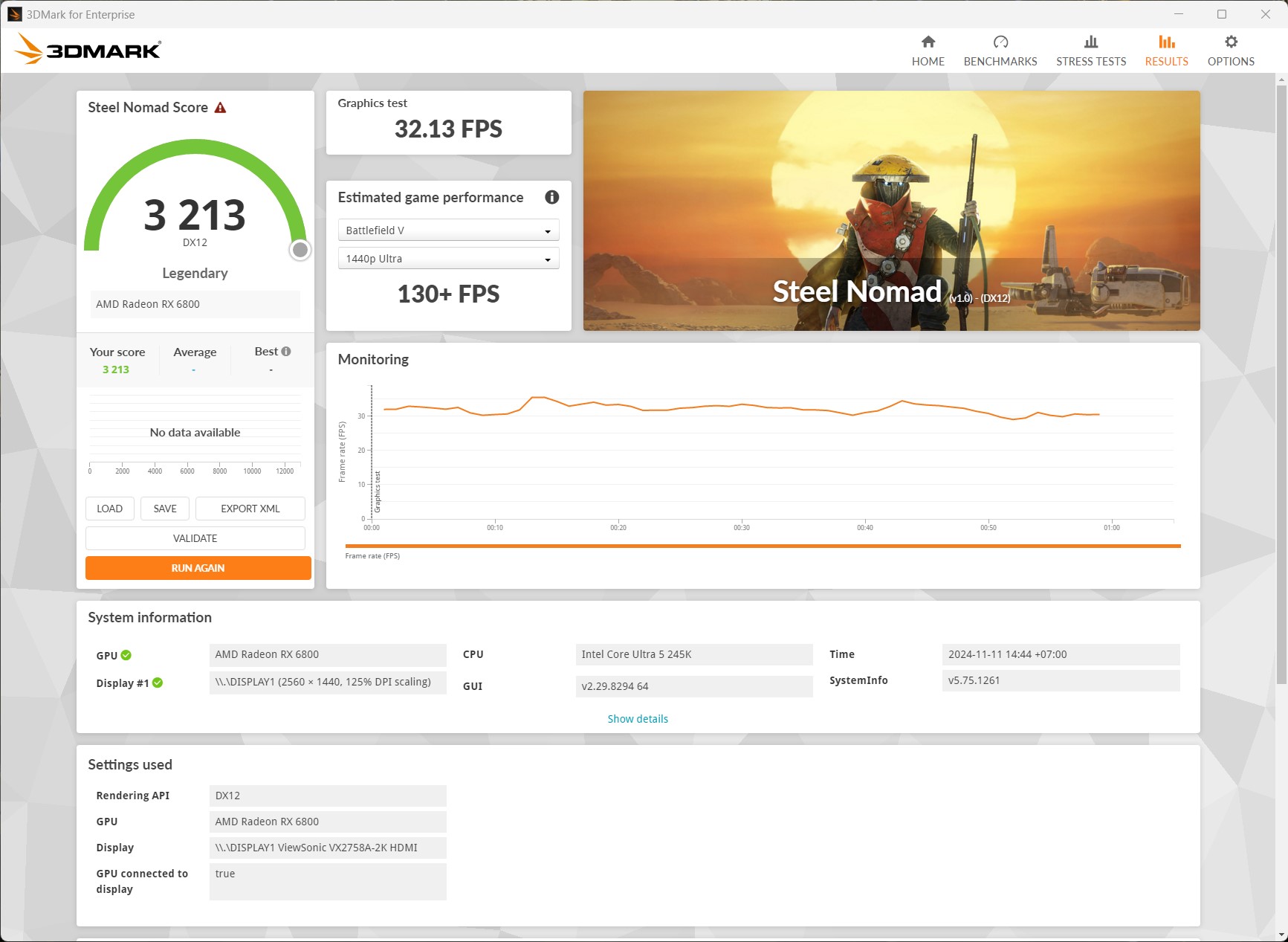Image resolution: width=1288 pixels, height=942 pixels.
Task: Click the scroll up arrow at the top right
Action: click(1281, 79)
